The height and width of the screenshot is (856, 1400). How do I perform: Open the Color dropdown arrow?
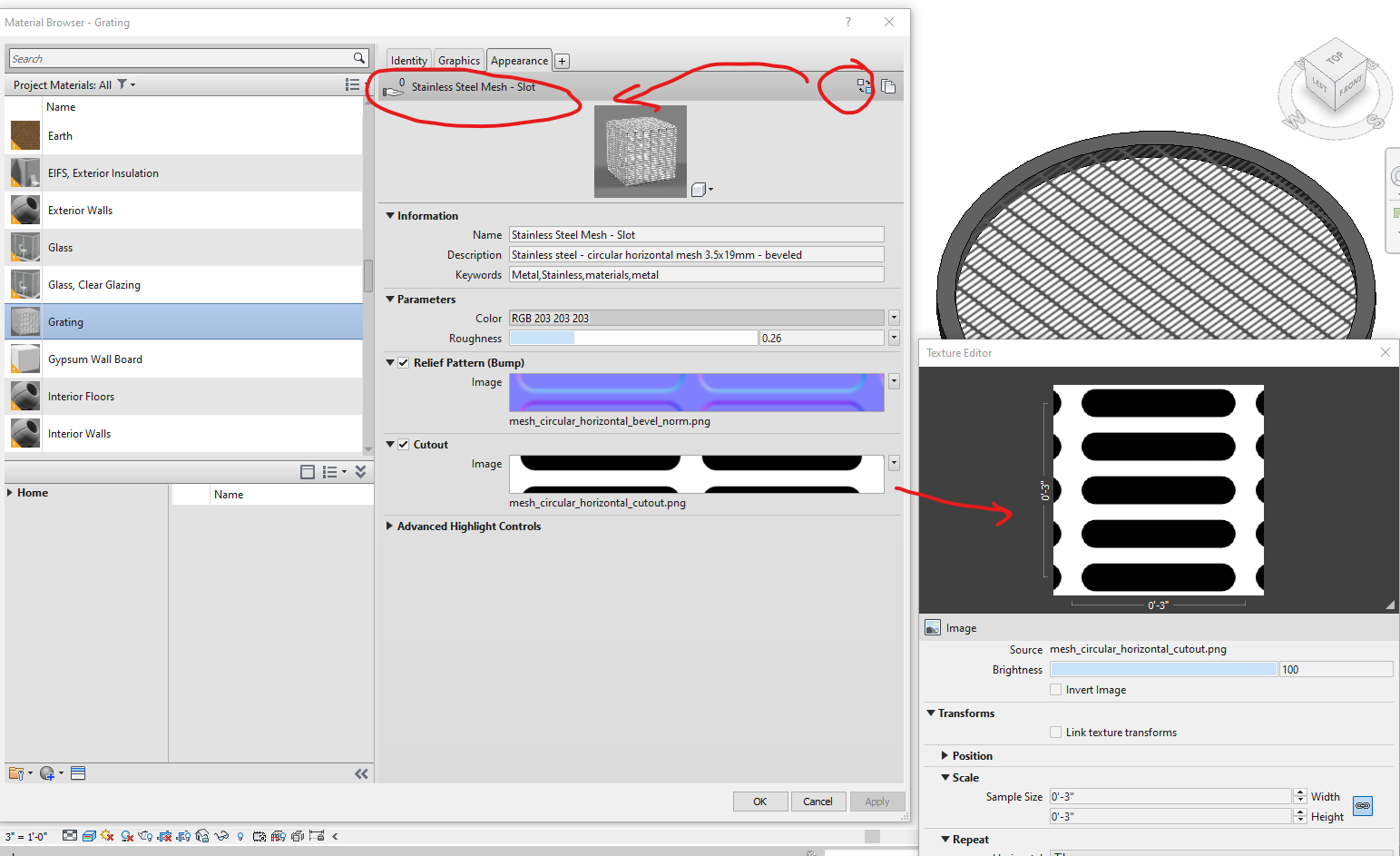click(x=894, y=318)
